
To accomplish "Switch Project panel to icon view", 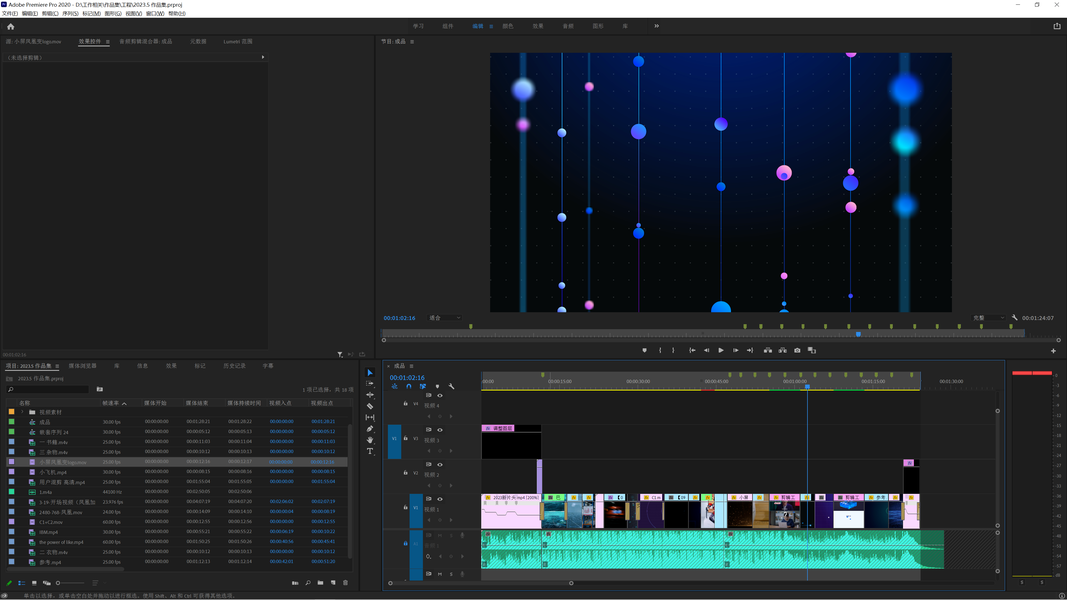I will [34, 583].
